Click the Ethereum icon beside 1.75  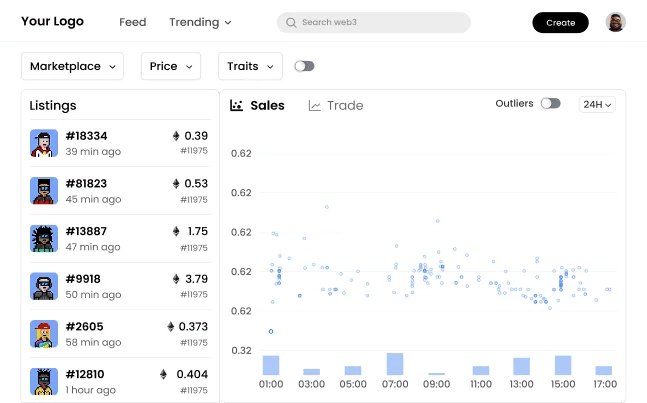tap(176, 231)
